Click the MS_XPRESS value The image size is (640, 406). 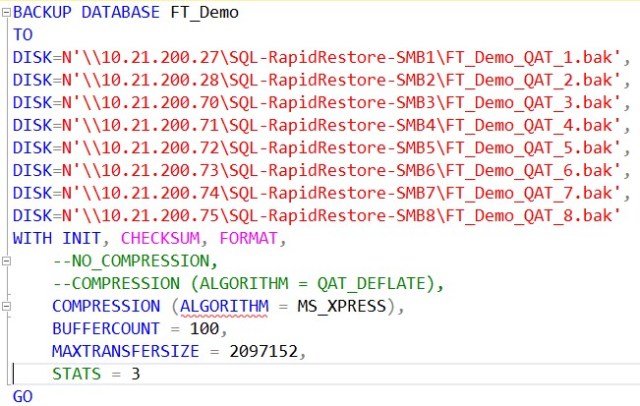point(342,306)
